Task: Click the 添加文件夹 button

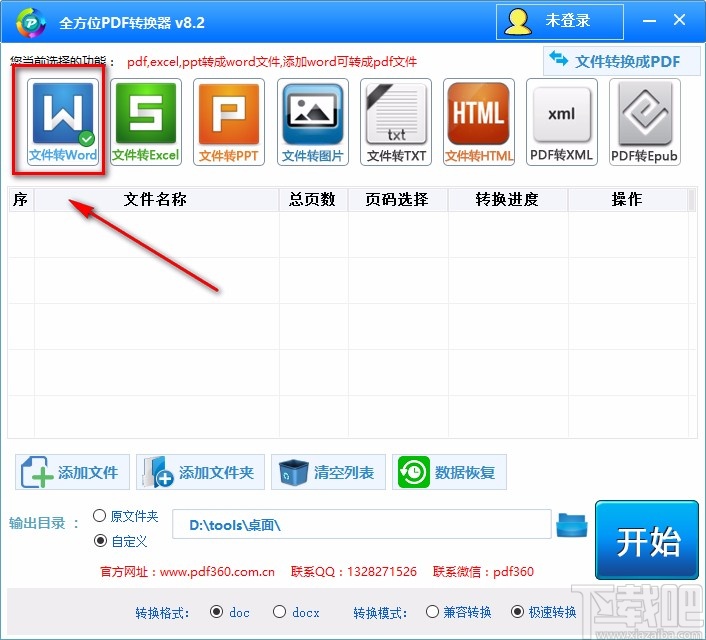Action: (200, 472)
